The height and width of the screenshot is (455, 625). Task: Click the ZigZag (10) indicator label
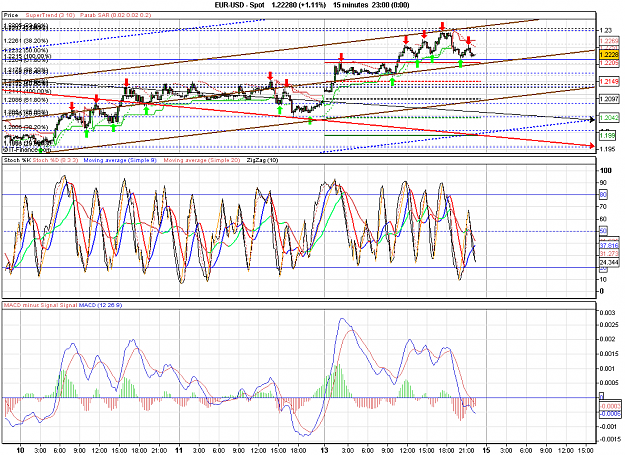262,160
